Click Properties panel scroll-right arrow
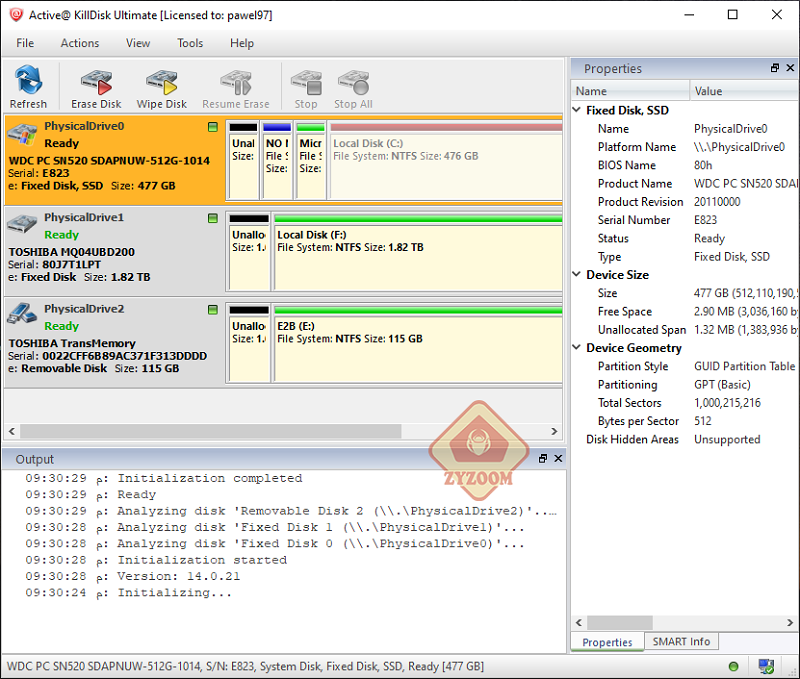This screenshot has height=679, width=800. [790, 622]
